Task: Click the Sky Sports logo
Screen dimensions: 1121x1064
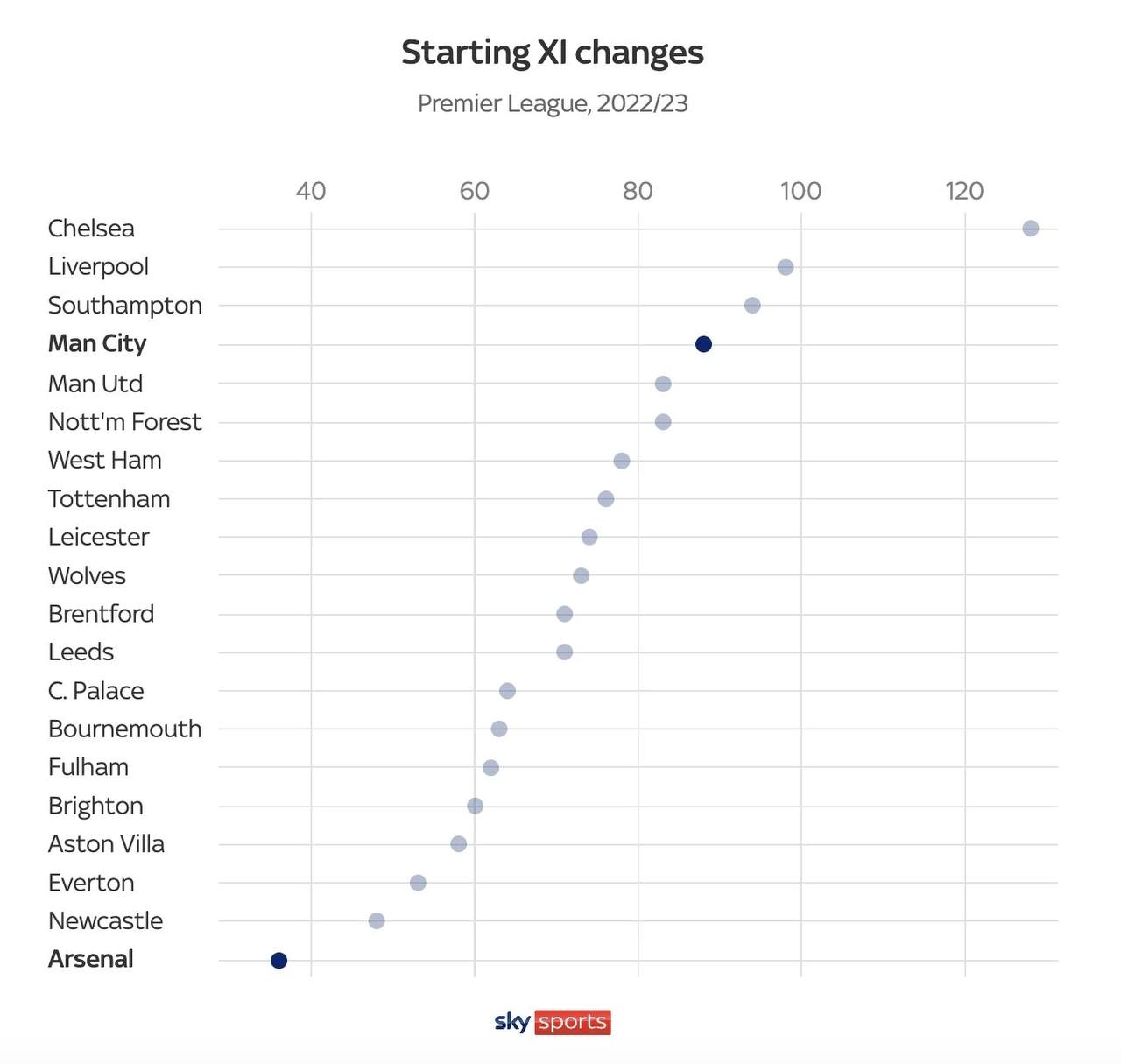Action: tap(553, 1022)
